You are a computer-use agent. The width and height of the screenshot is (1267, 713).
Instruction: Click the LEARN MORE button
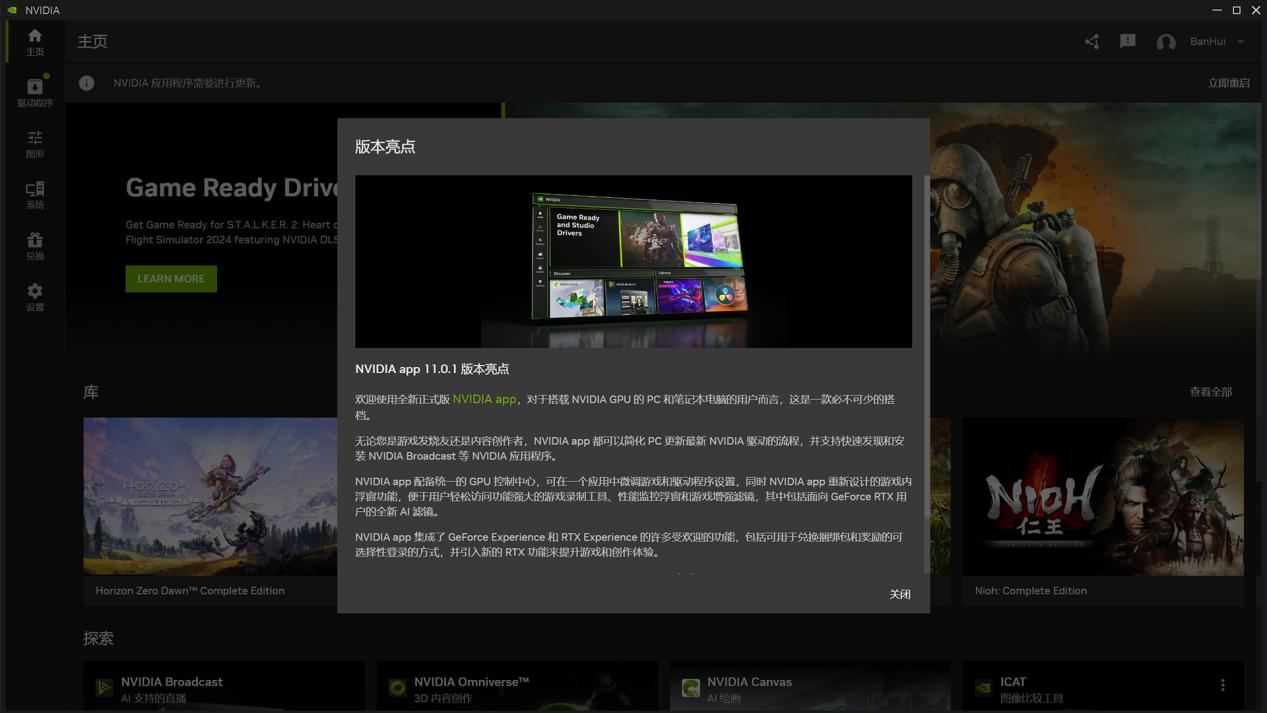click(x=171, y=279)
